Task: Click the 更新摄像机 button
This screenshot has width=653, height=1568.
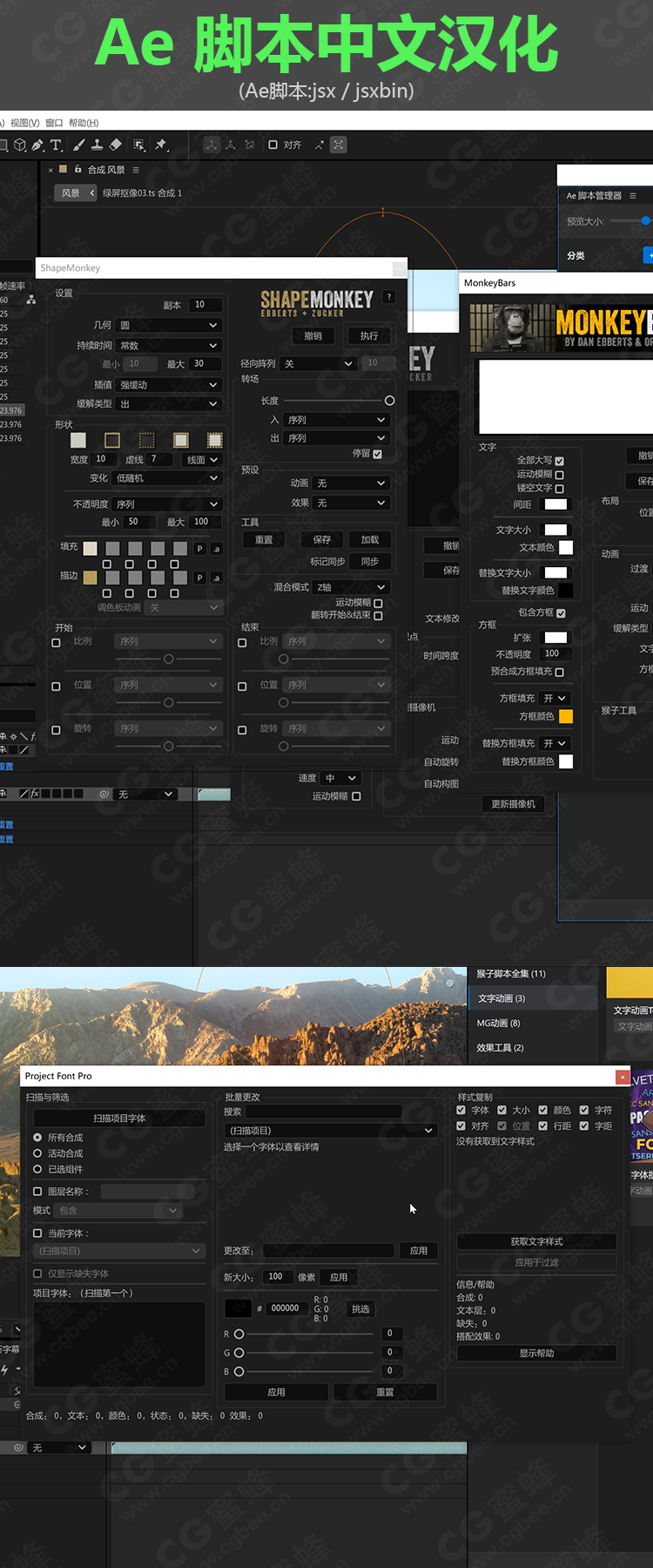Action: click(514, 804)
